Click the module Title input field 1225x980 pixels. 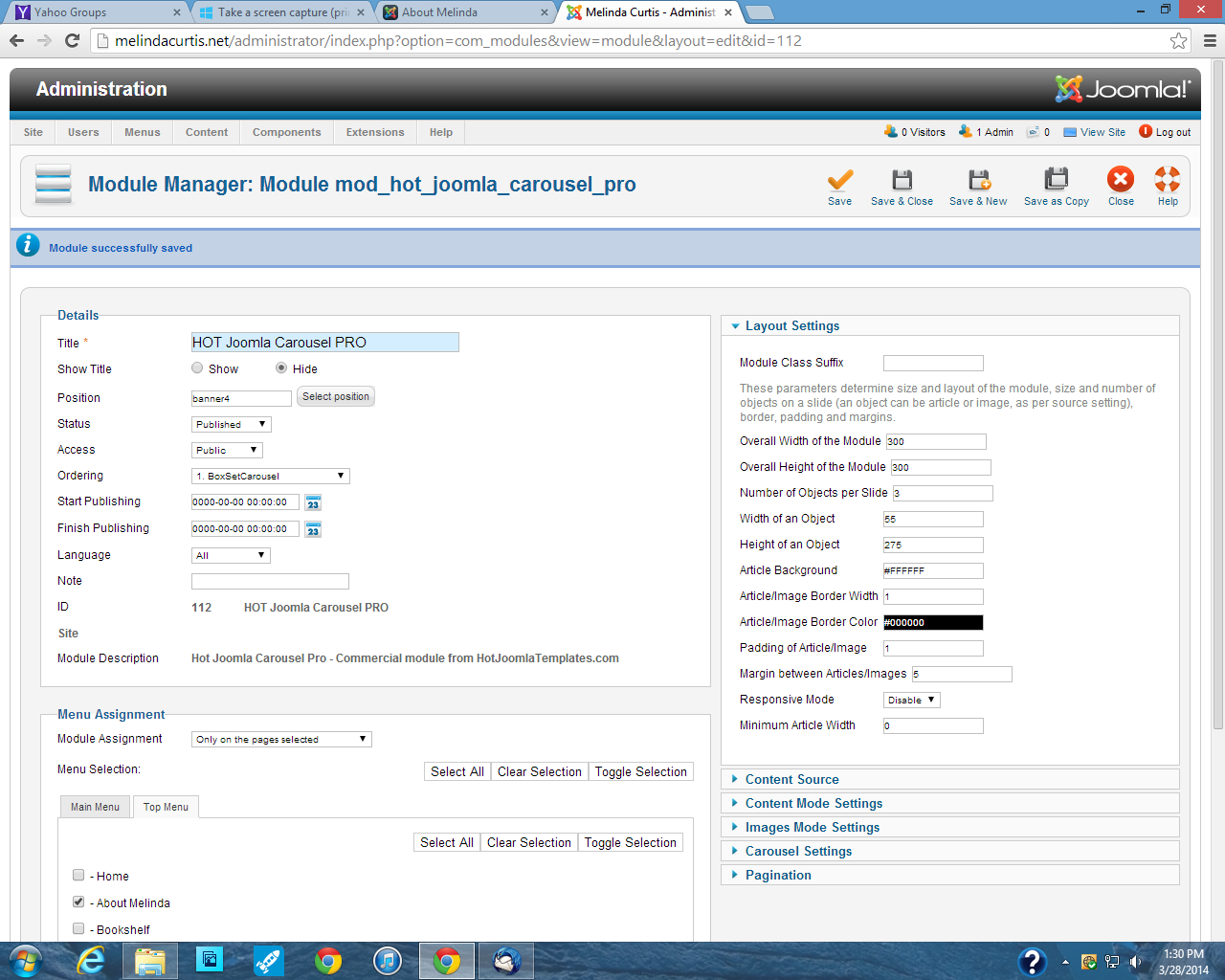(x=325, y=343)
